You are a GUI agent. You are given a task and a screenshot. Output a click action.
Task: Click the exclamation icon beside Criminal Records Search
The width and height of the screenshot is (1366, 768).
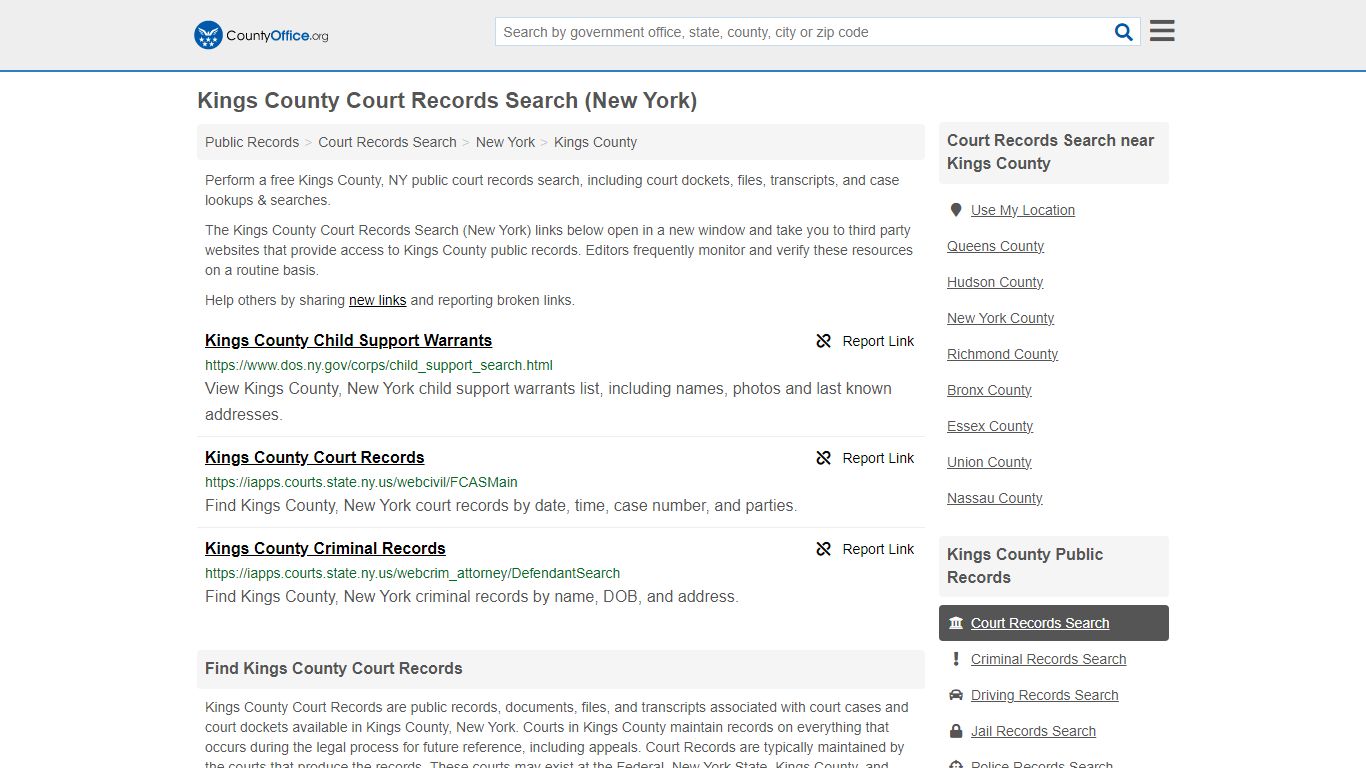pos(956,659)
